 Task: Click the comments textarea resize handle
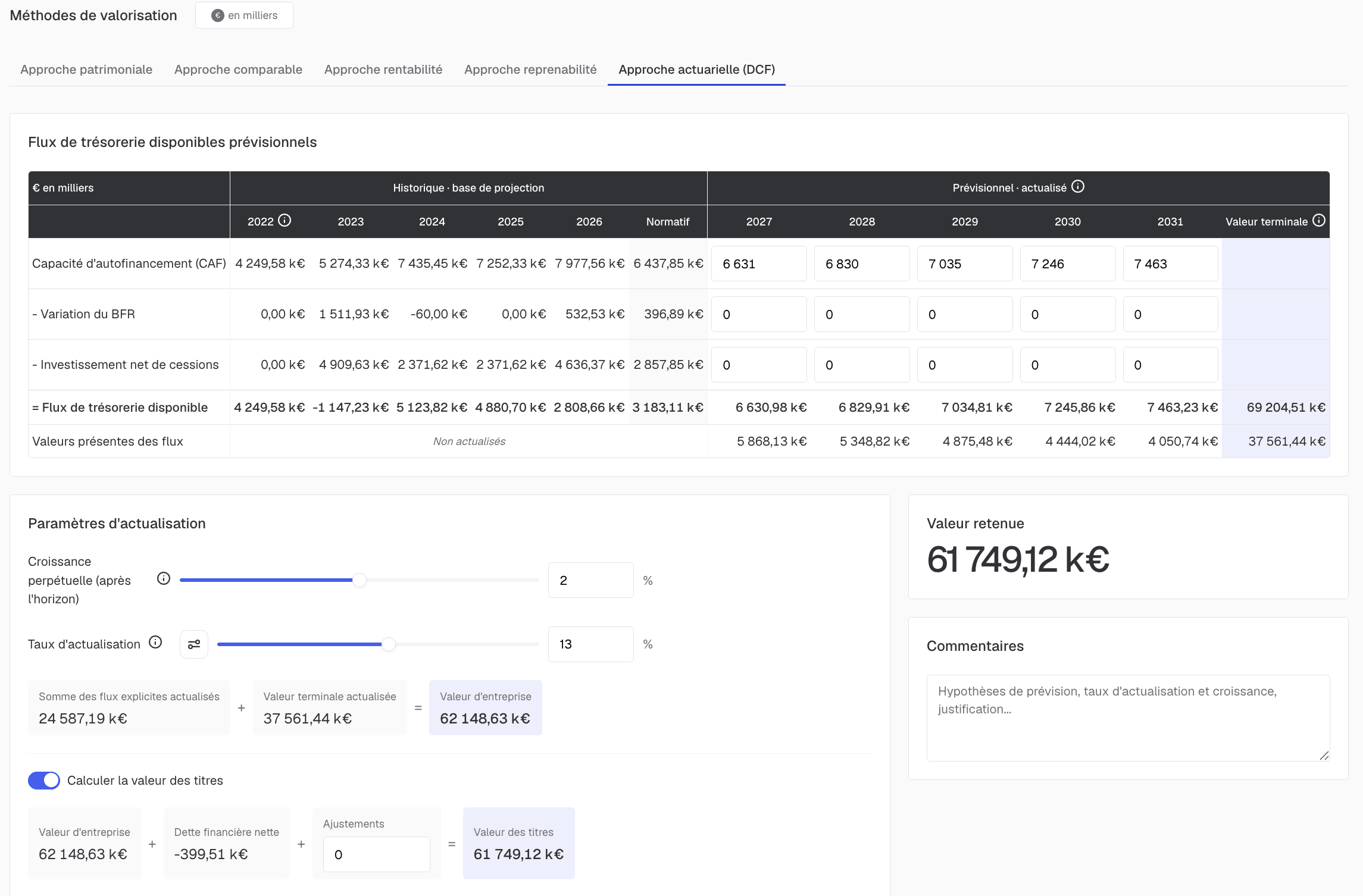click(x=1324, y=756)
